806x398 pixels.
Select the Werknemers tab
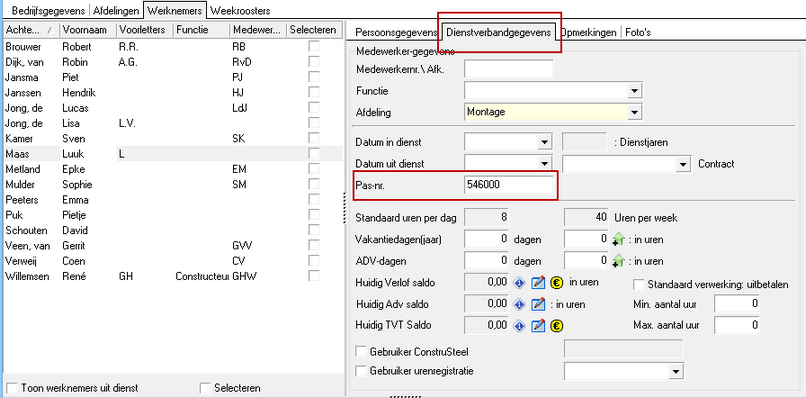[x=175, y=10]
